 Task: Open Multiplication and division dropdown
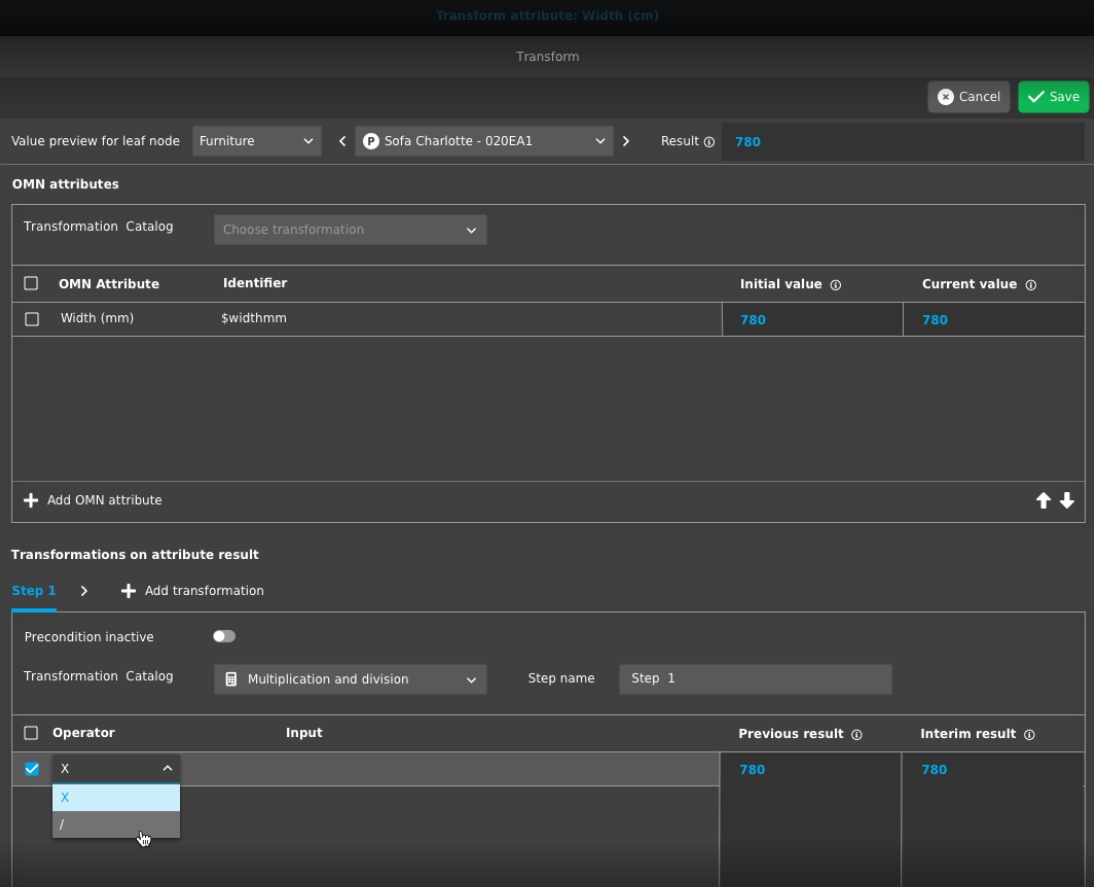point(350,679)
